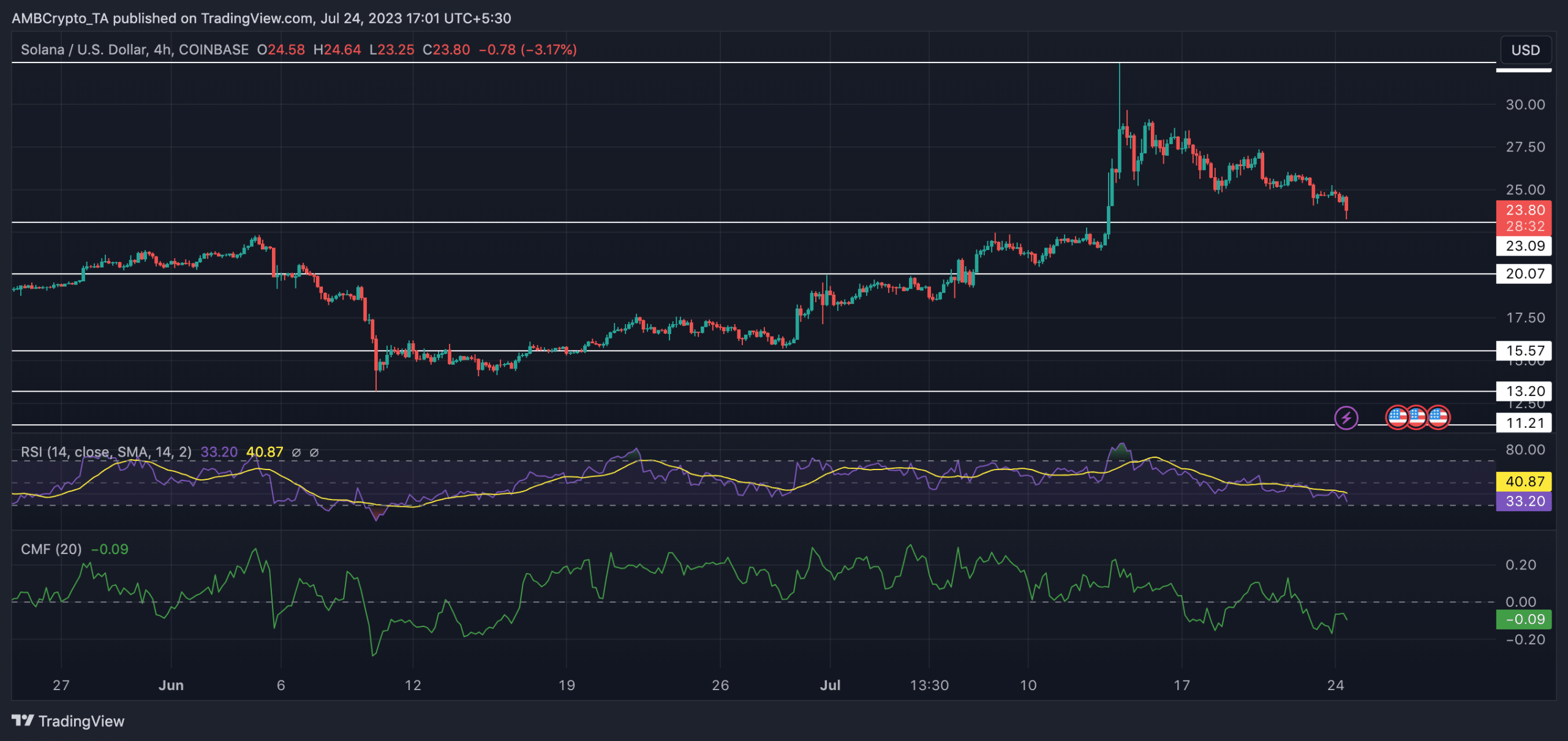
Task: Select the green −0.09 CMF axis label
Action: tap(1524, 619)
